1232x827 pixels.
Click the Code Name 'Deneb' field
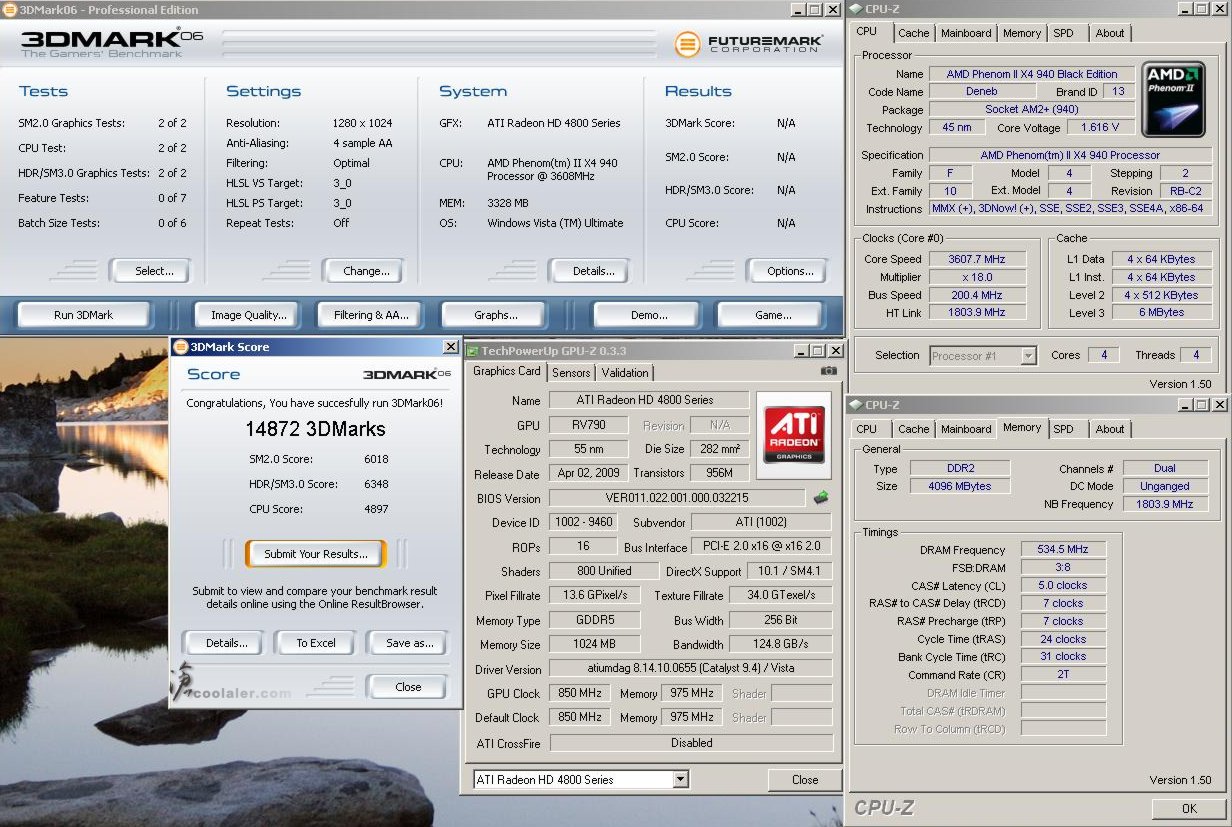point(982,92)
